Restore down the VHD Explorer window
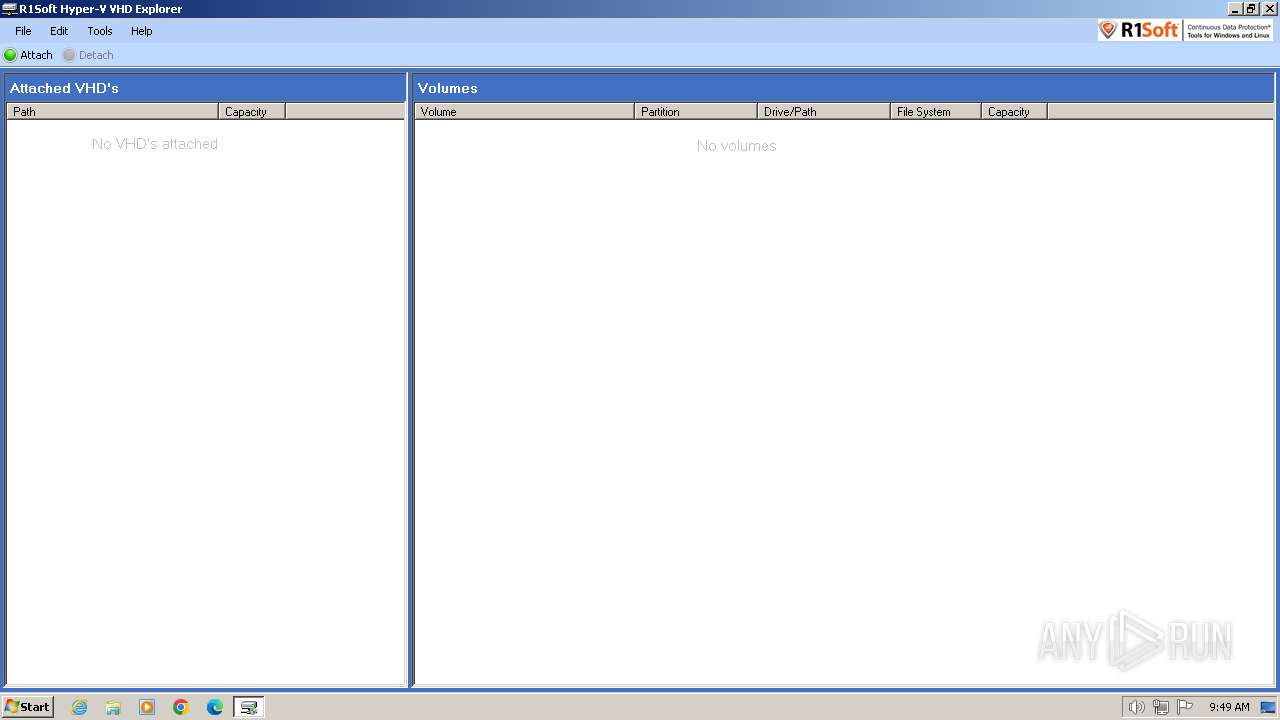 tap(1251, 9)
